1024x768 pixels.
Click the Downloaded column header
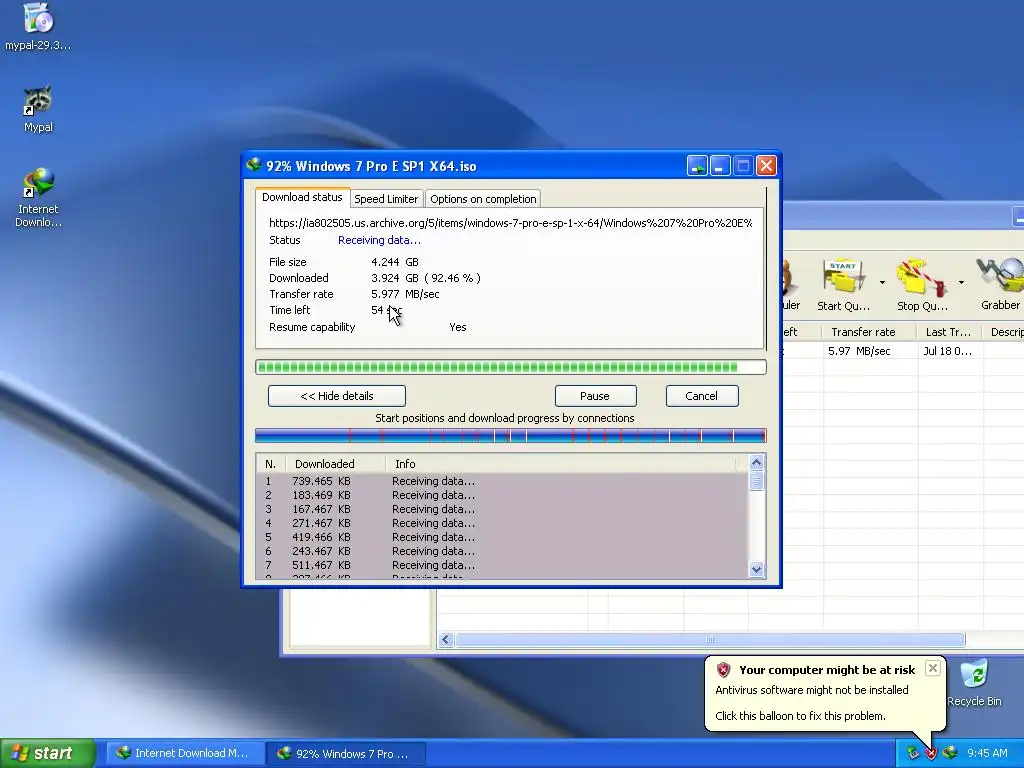point(336,464)
